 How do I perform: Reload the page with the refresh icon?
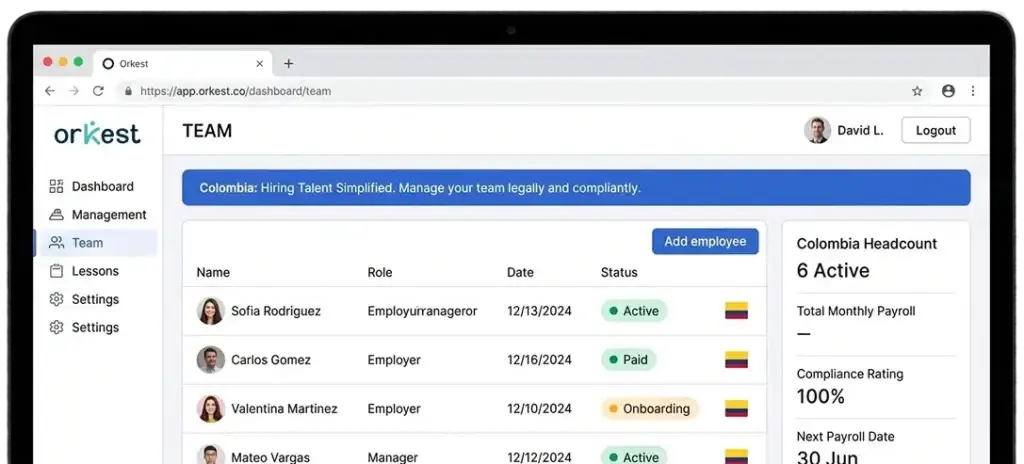[x=98, y=91]
